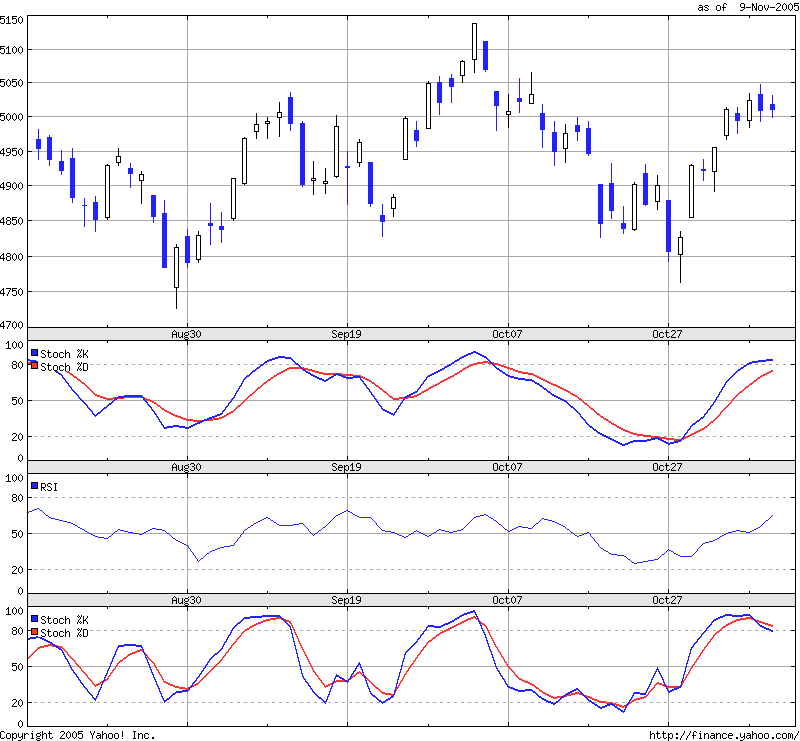Viewport: 800px width, 741px height.
Task: Click 'Stoch %D' legend text in upper stochastic panel
Action: (64, 367)
